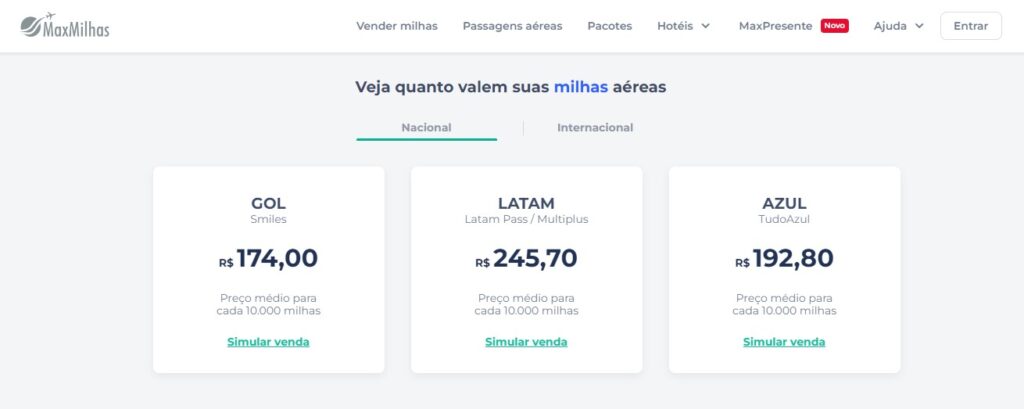Image resolution: width=1024 pixels, height=409 pixels.
Task: Click the R$ 245,70 LATAM price
Action: (x=526, y=259)
